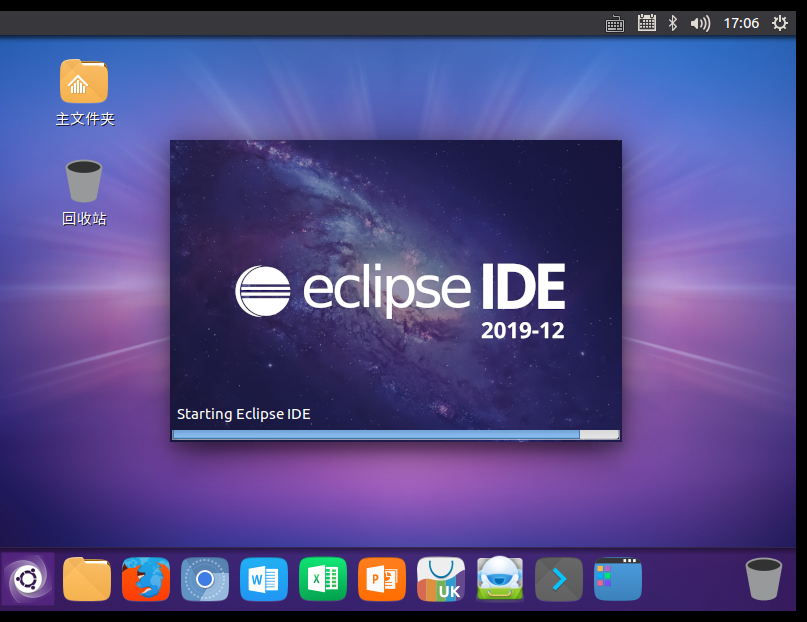
Task: Click the 17:06 clock in the panel
Action: [x=741, y=23]
